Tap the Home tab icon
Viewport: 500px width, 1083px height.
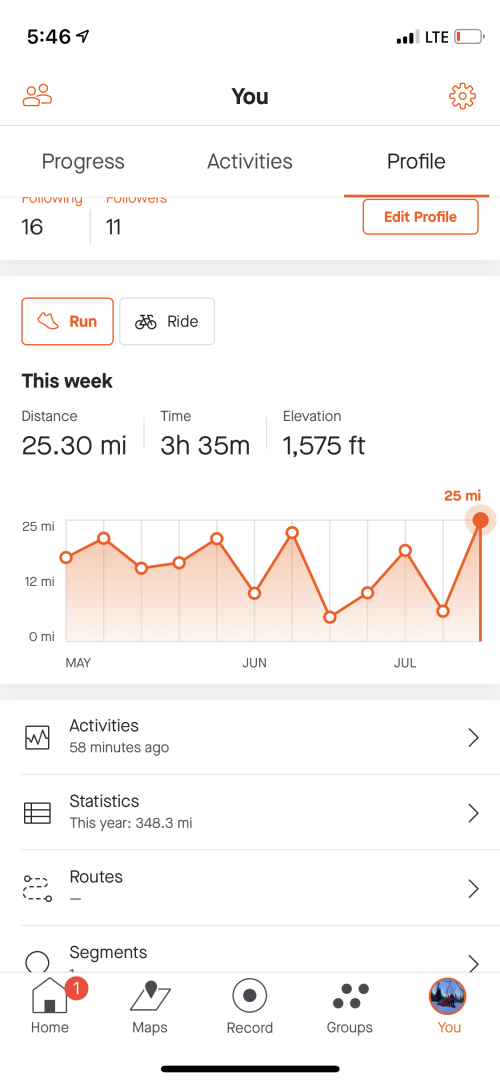[50, 997]
